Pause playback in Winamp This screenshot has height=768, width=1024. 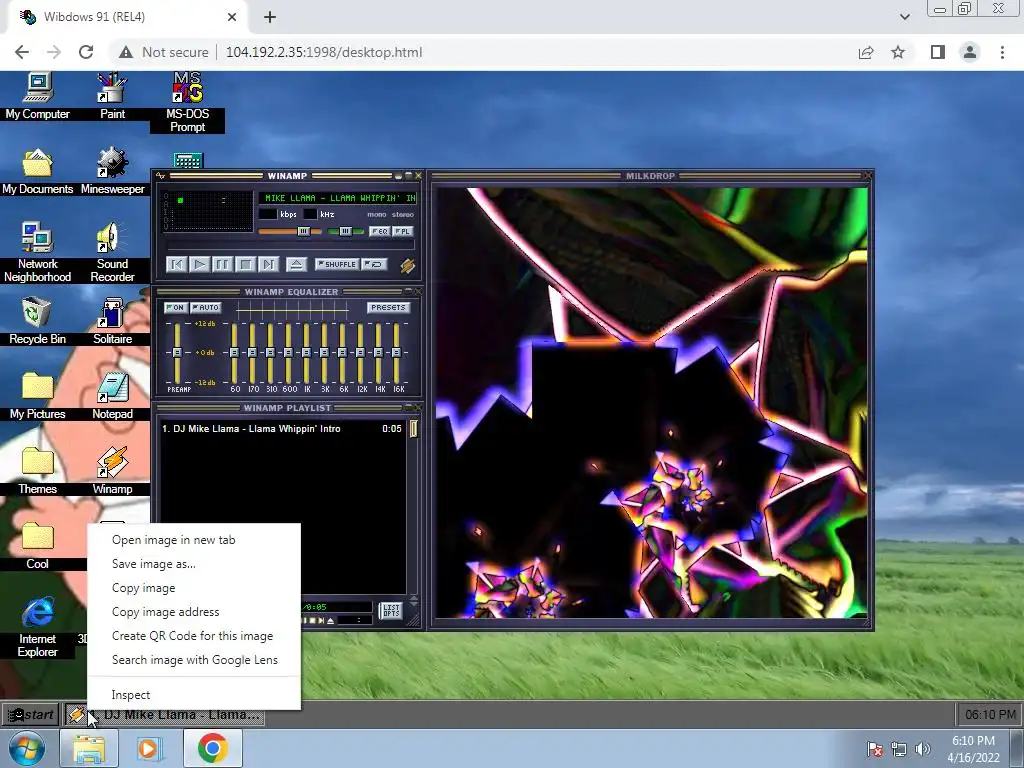pos(222,264)
